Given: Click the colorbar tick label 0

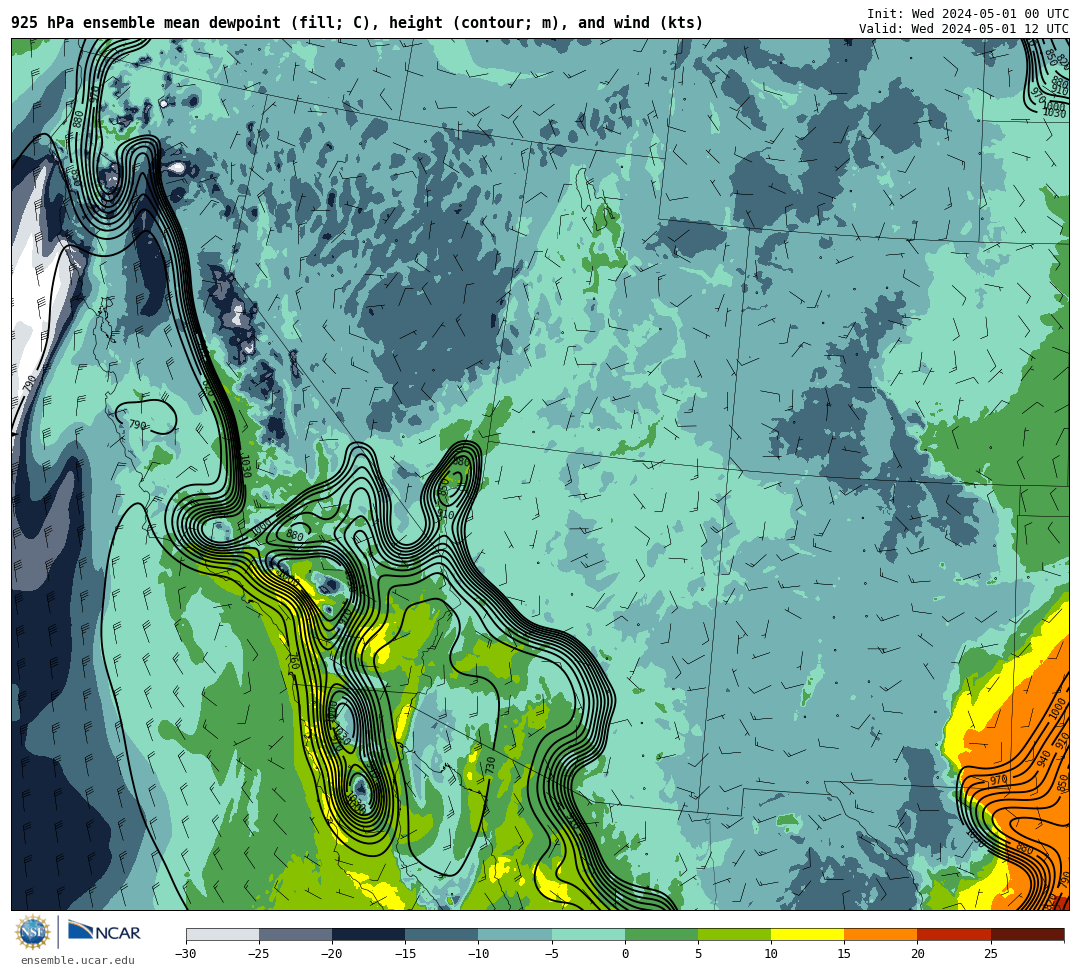Looking at the screenshot, I should (625, 954).
